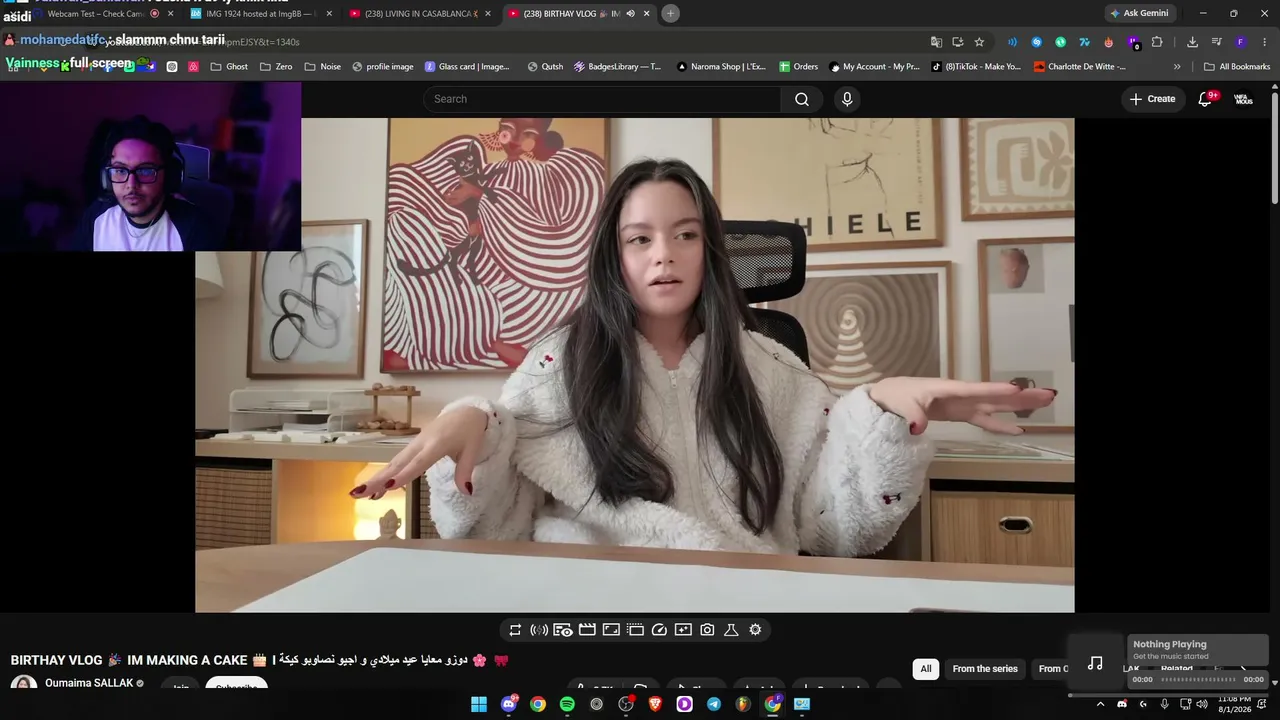Open Discord from the taskbar
The width and height of the screenshot is (1280, 720).
[509, 704]
